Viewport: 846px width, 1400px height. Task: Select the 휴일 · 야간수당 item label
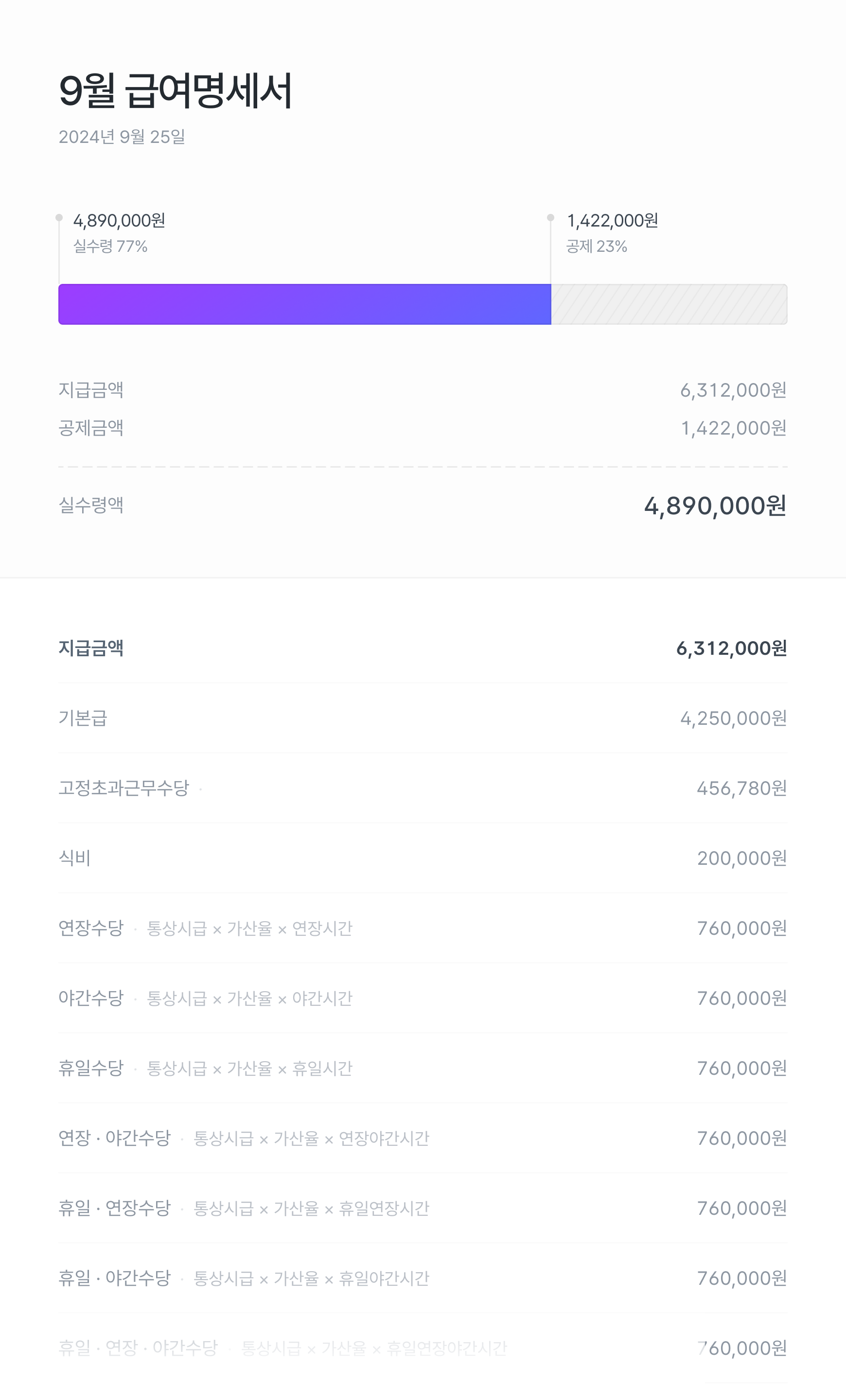tap(115, 1278)
